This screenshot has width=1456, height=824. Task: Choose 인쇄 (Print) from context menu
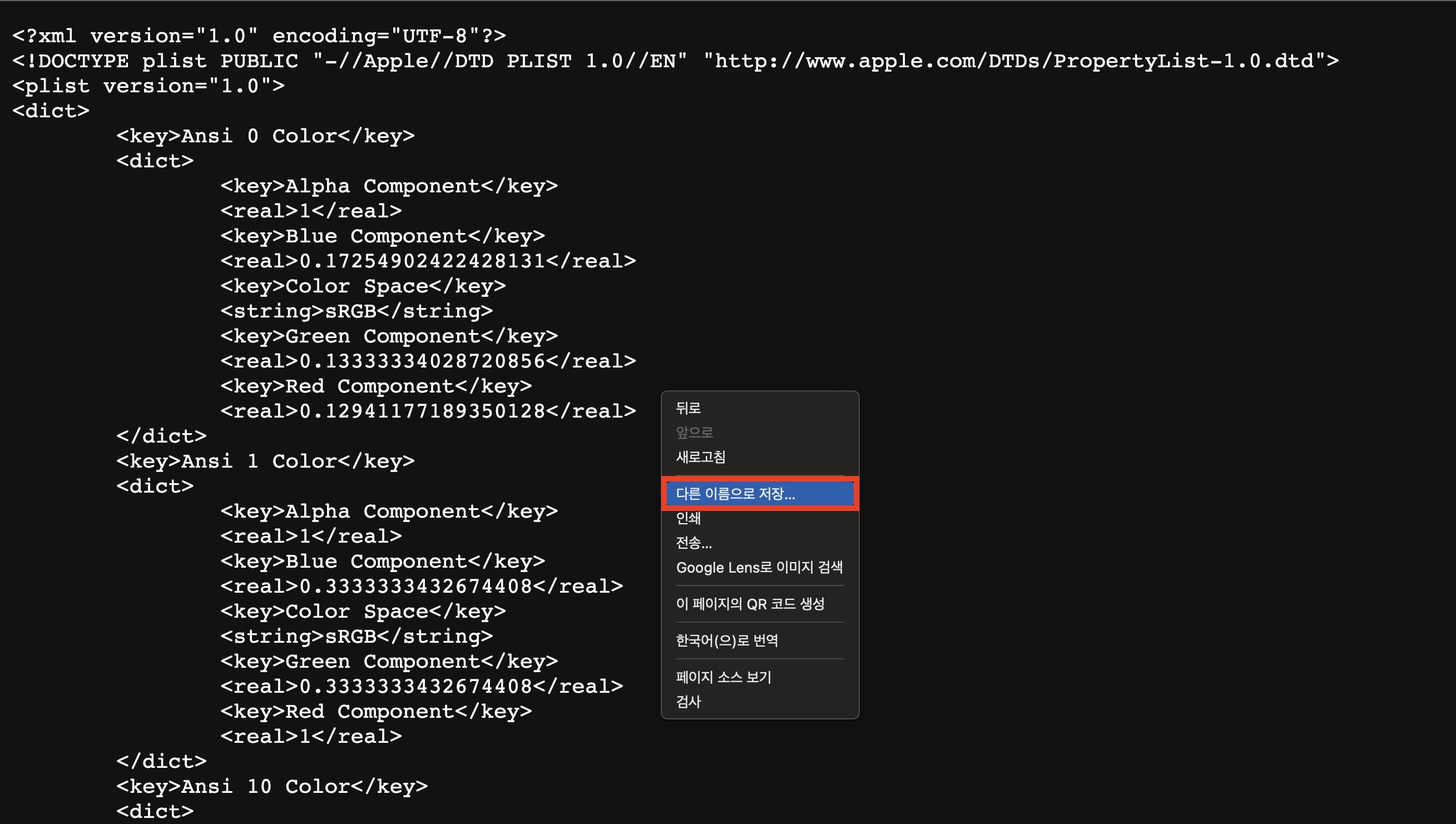689,518
